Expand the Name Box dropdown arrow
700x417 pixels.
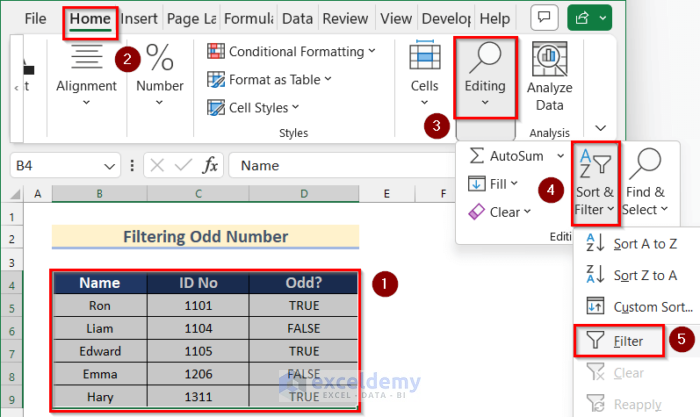pos(109,167)
